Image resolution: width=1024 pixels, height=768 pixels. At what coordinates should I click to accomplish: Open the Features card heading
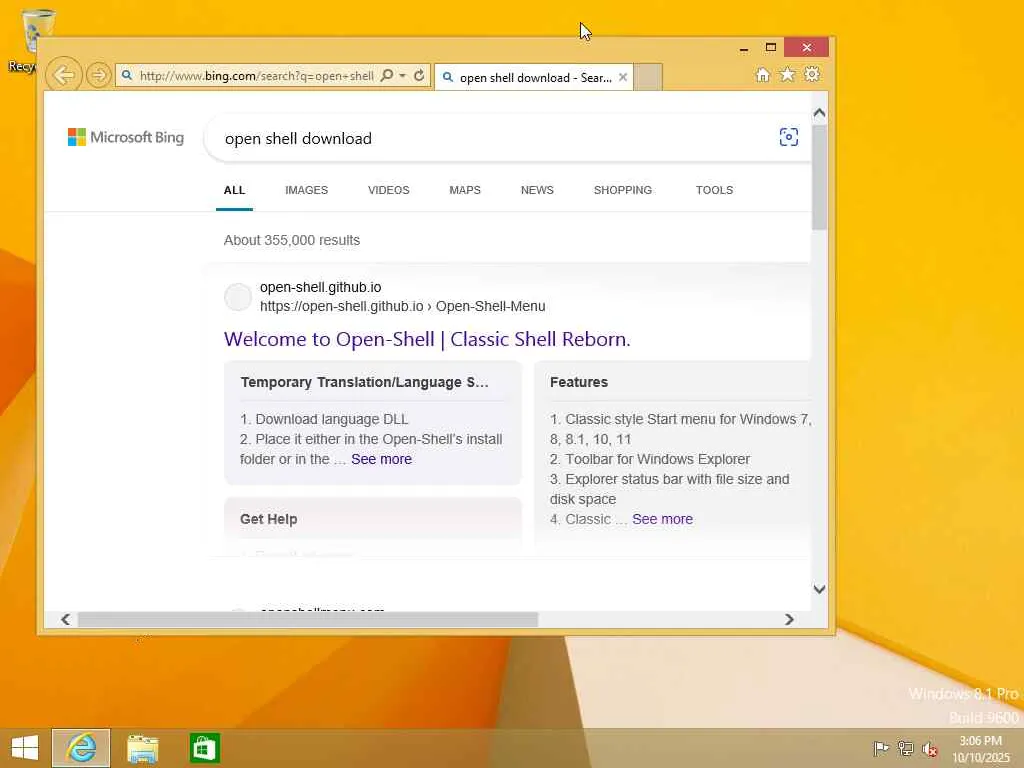pos(579,382)
